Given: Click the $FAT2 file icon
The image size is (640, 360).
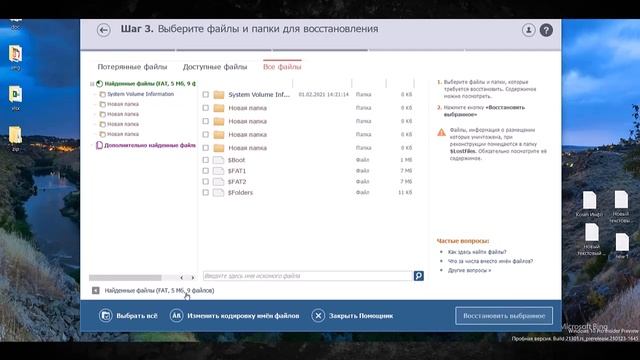Looking at the screenshot, I should [219, 182].
